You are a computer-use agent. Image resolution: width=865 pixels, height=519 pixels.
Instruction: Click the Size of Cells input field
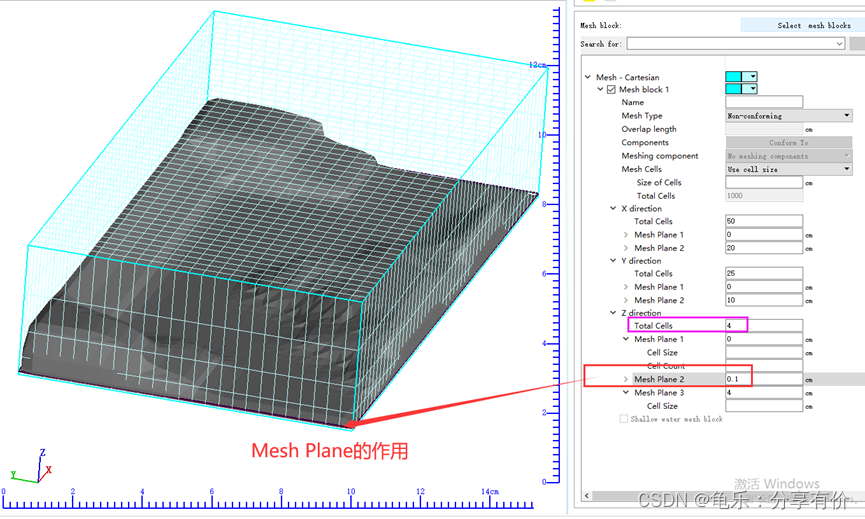(764, 183)
